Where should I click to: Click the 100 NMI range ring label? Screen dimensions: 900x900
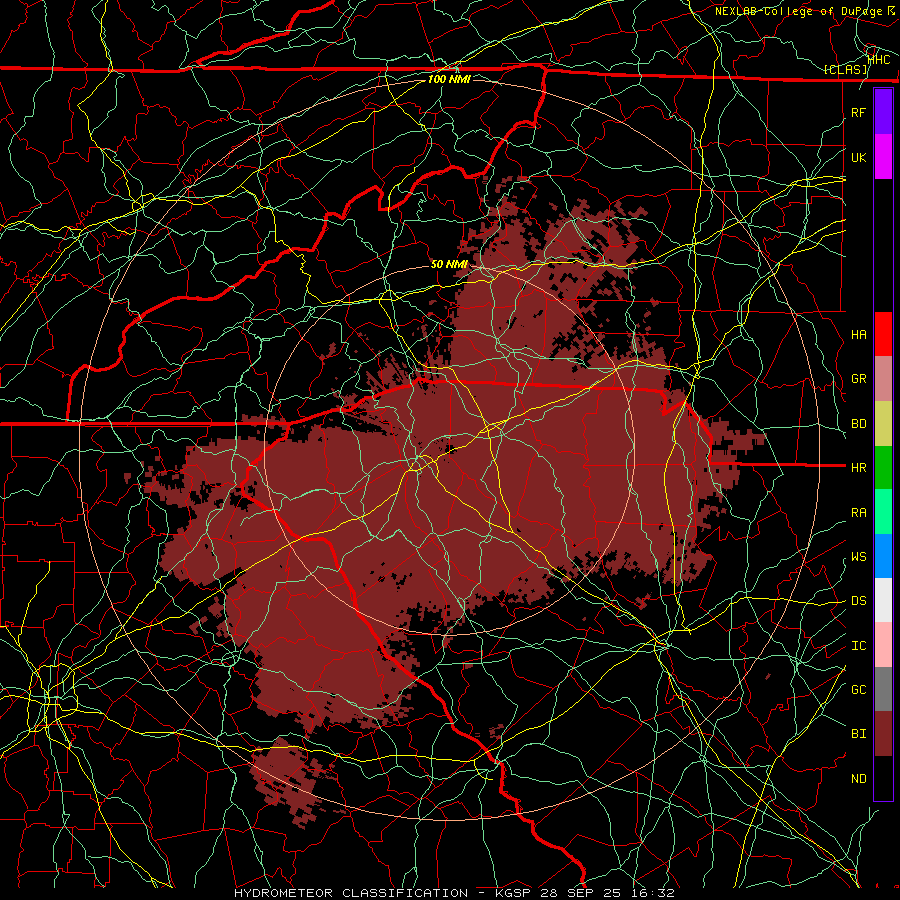[449, 79]
